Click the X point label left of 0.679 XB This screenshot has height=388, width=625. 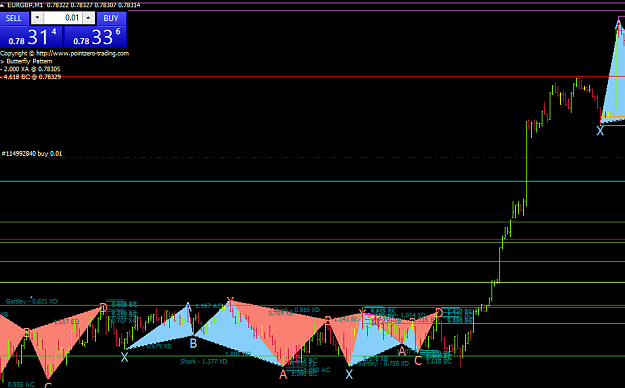pos(124,357)
